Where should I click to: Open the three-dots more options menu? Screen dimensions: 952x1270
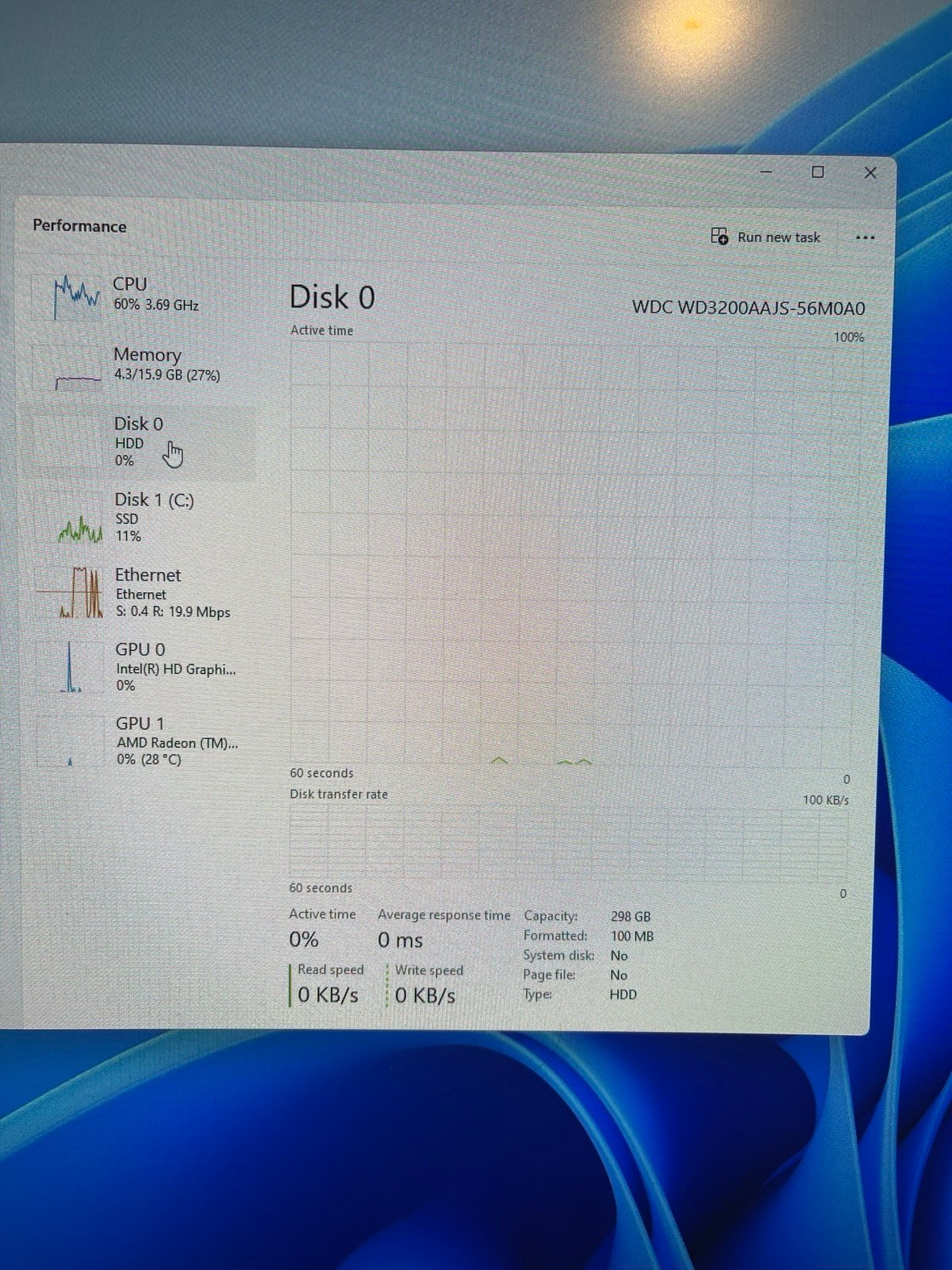[x=865, y=237]
